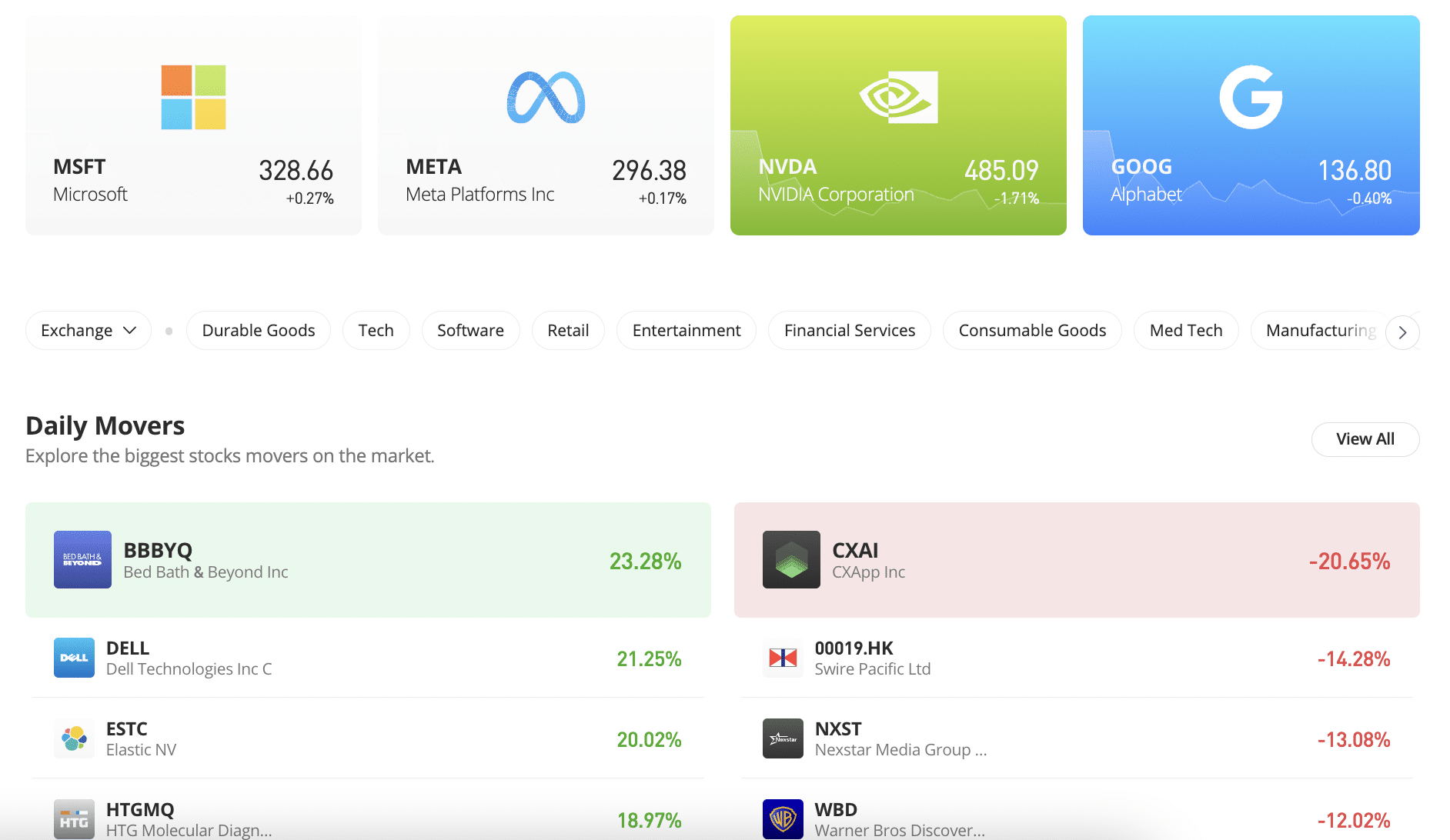Click the 00019.HK ticker name
Image resolution: width=1450 pixels, height=840 pixels.
pyautogui.click(x=854, y=648)
